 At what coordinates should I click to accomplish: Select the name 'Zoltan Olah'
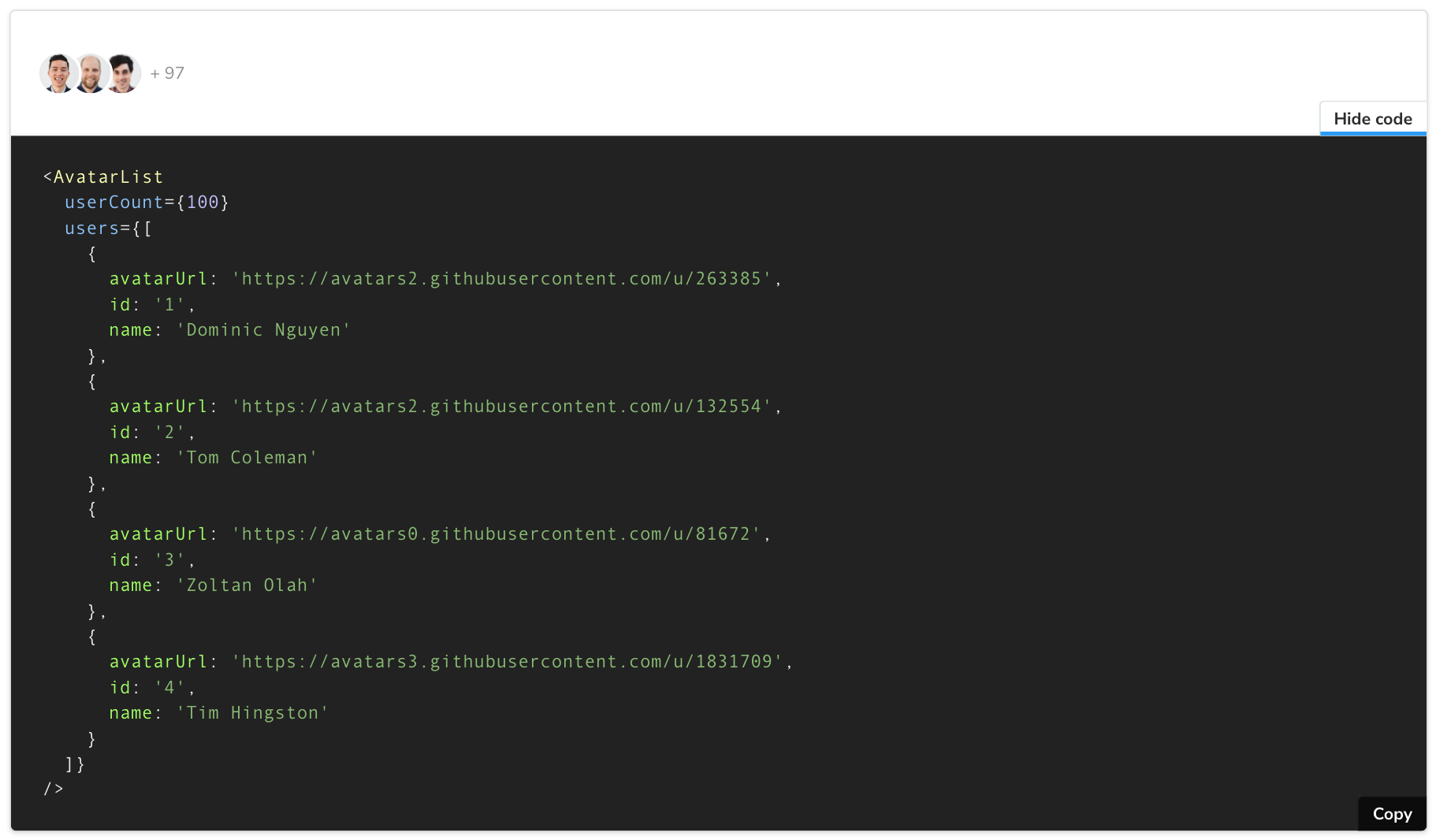[247, 585]
